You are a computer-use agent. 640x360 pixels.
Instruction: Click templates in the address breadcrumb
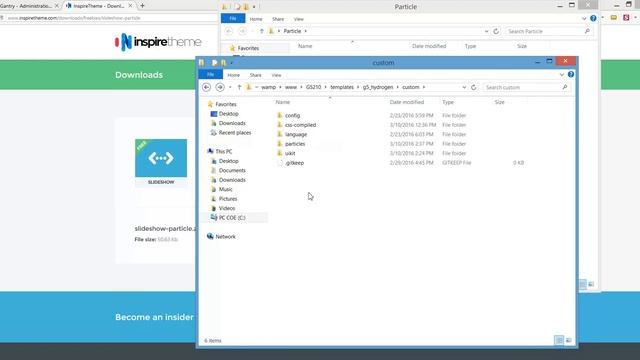pos(342,87)
